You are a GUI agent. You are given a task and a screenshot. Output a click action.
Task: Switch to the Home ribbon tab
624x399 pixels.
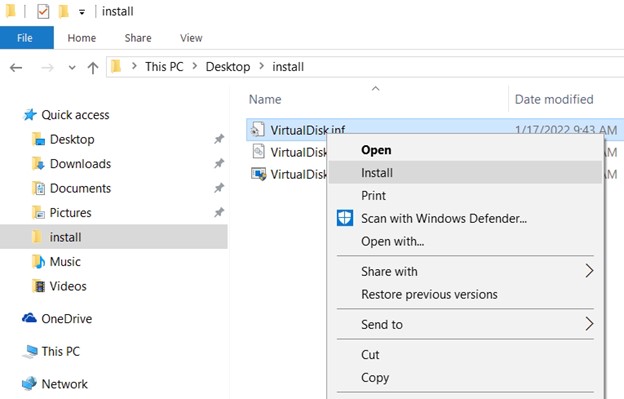click(82, 38)
